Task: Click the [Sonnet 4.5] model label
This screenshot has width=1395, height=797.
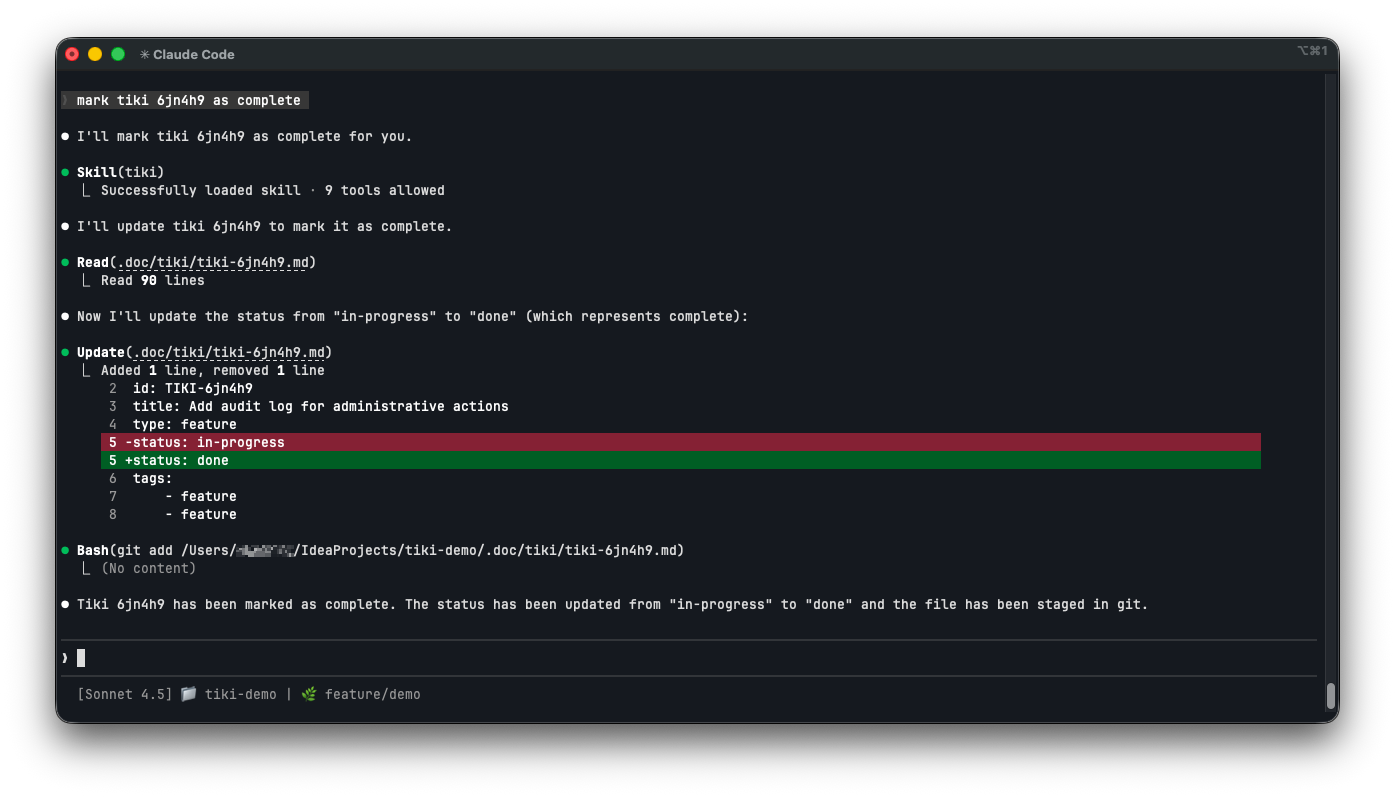Action: click(124, 694)
